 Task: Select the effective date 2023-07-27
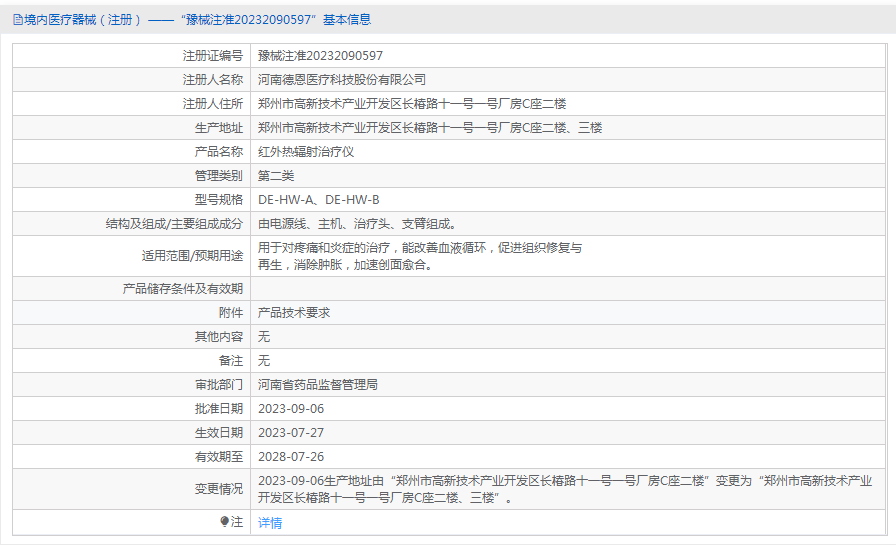[291, 433]
